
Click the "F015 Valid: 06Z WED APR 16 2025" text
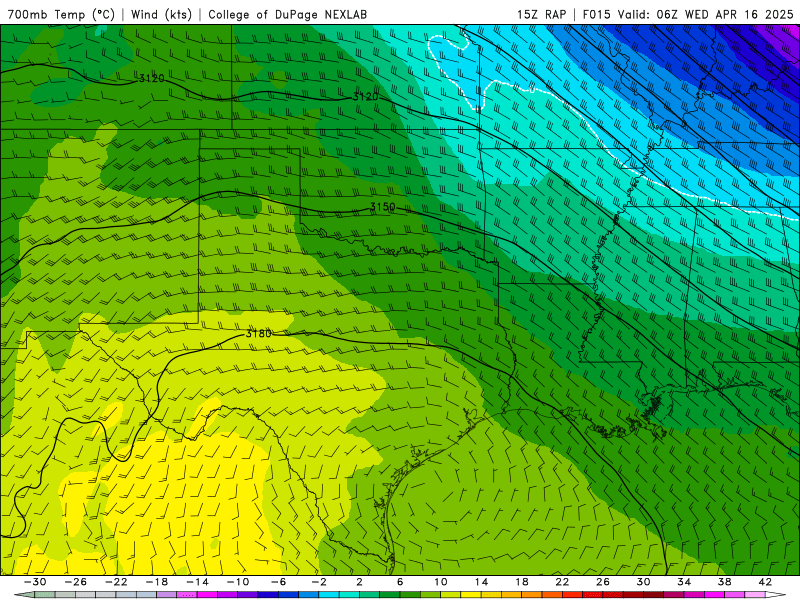(688, 14)
